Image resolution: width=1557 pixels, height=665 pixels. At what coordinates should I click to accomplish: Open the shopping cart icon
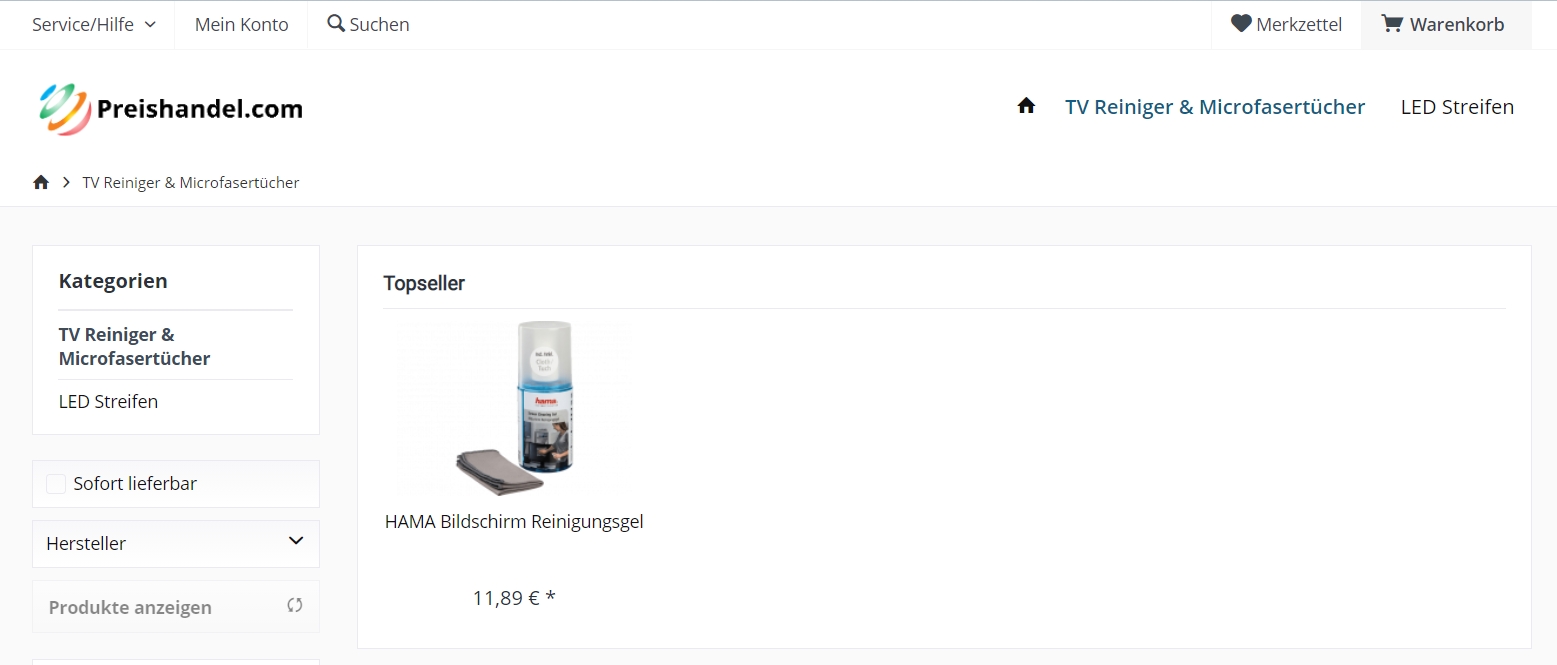pyautogui.click(x=1391, y=23)
